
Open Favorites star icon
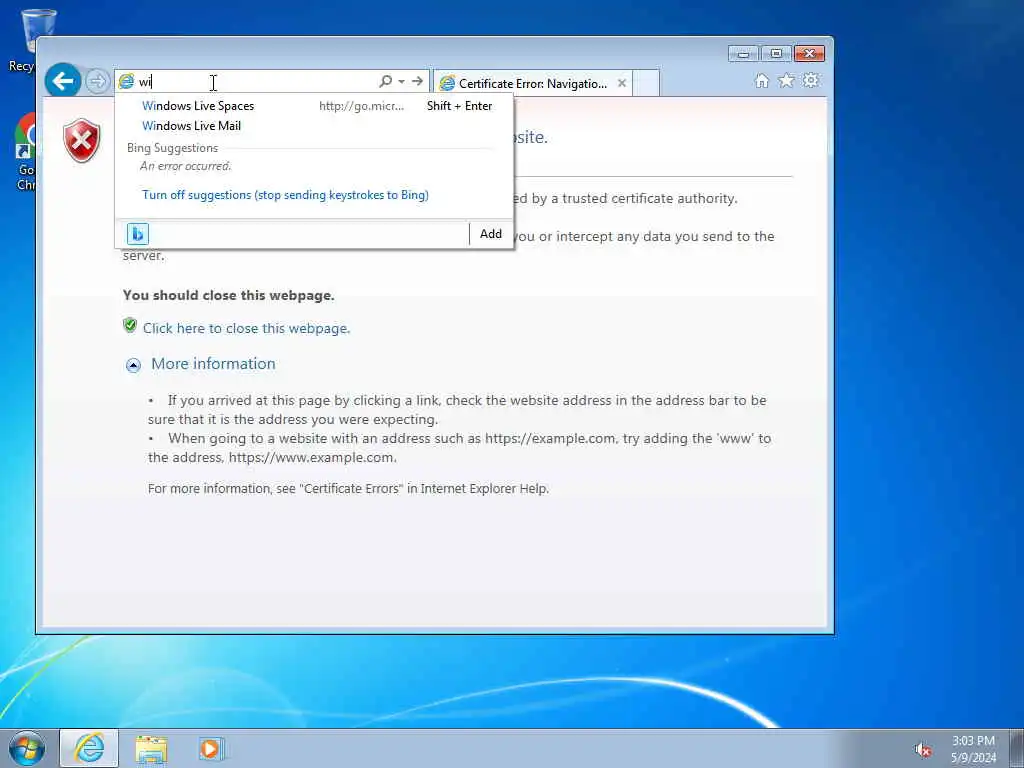786,80
